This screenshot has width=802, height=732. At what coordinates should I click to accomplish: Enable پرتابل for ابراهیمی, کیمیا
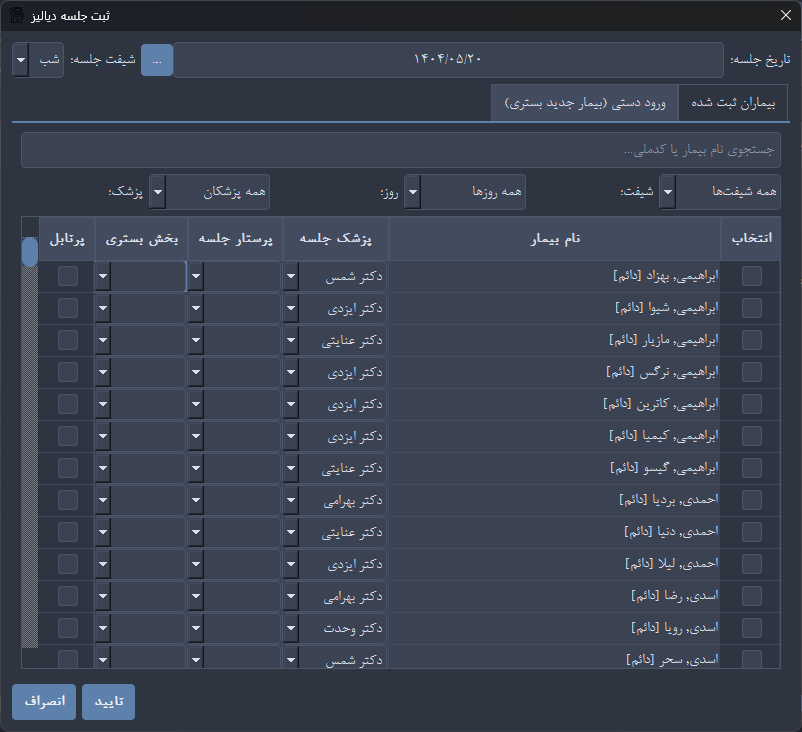point(68,436)
